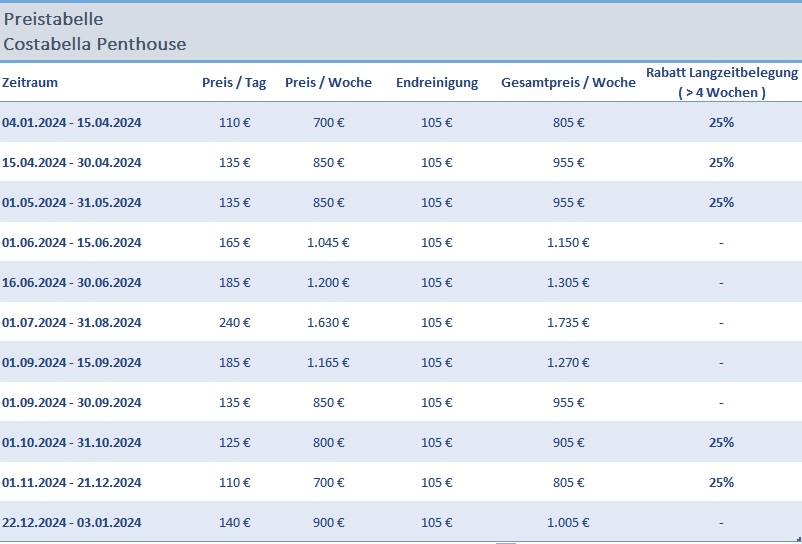The height and width of the screenshot is (544, 802).
Task: Select the Gesamtpreis / Woche header
Action: tap(568, 83)
